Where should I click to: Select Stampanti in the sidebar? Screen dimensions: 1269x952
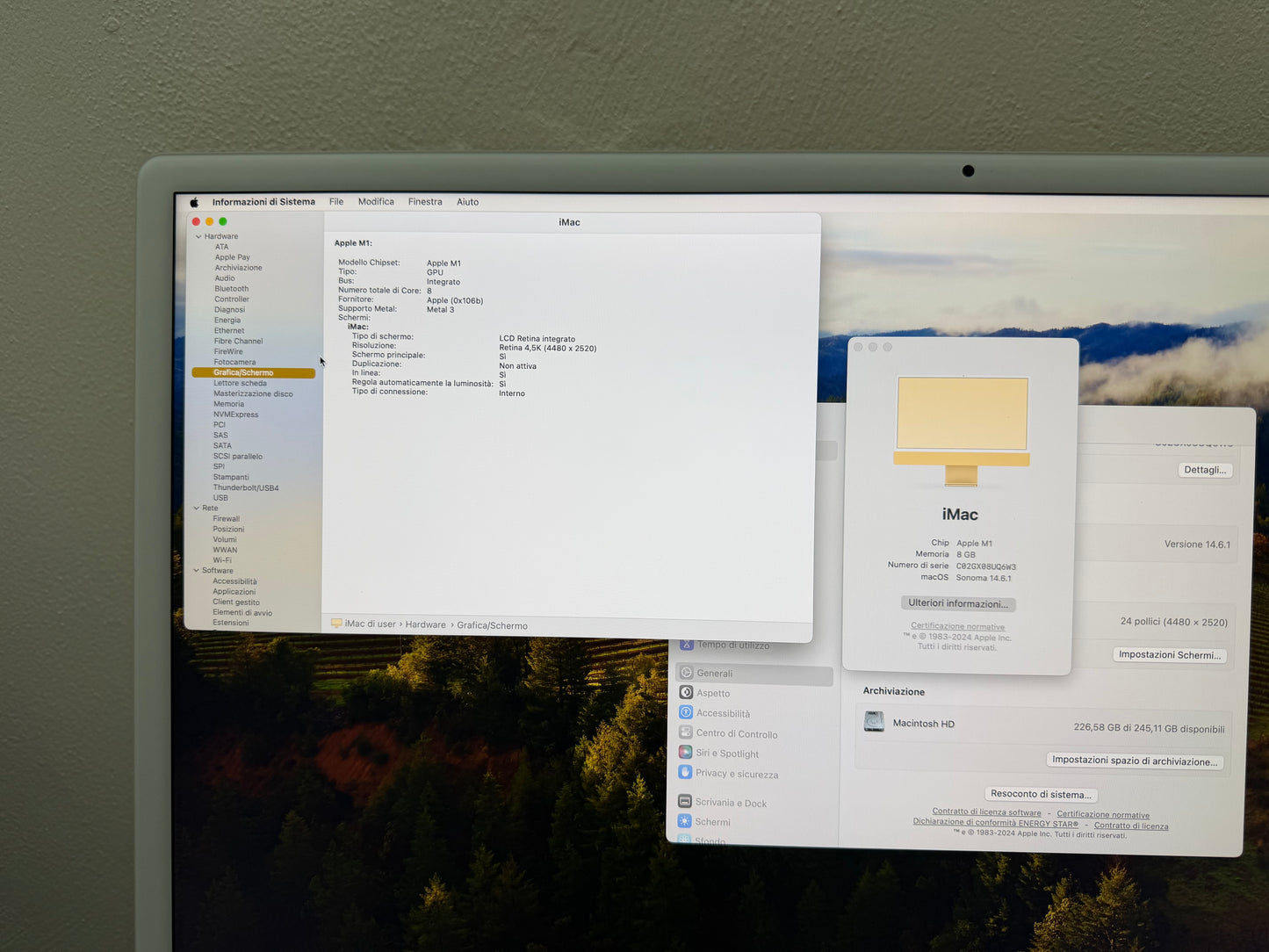(x=231, y=477)
